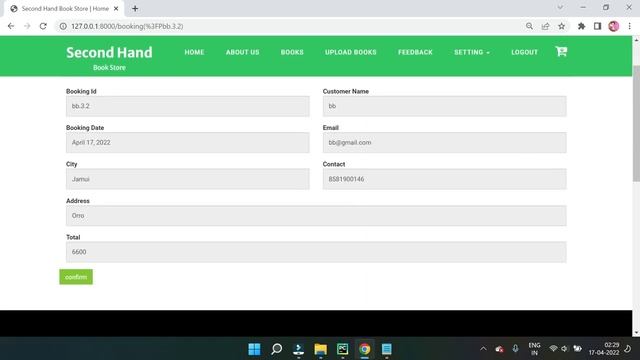The height and width of the screenshot is (360, 640).
Task: Toggle the browser side panel
Action: (598, 26)
